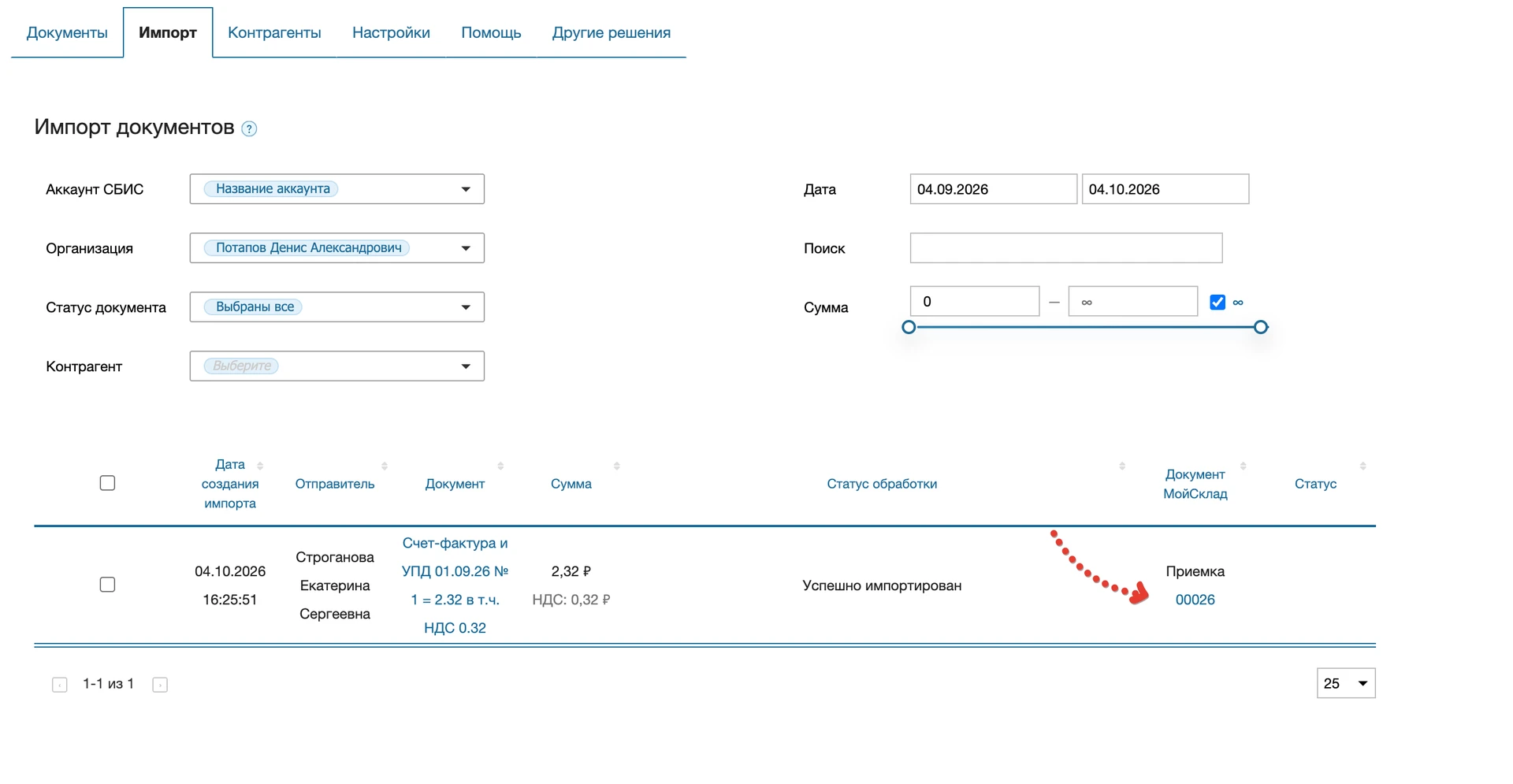Grab the right handle of Сумма slider
This screenshot has height=784, width=1513.
point(1261,327)
